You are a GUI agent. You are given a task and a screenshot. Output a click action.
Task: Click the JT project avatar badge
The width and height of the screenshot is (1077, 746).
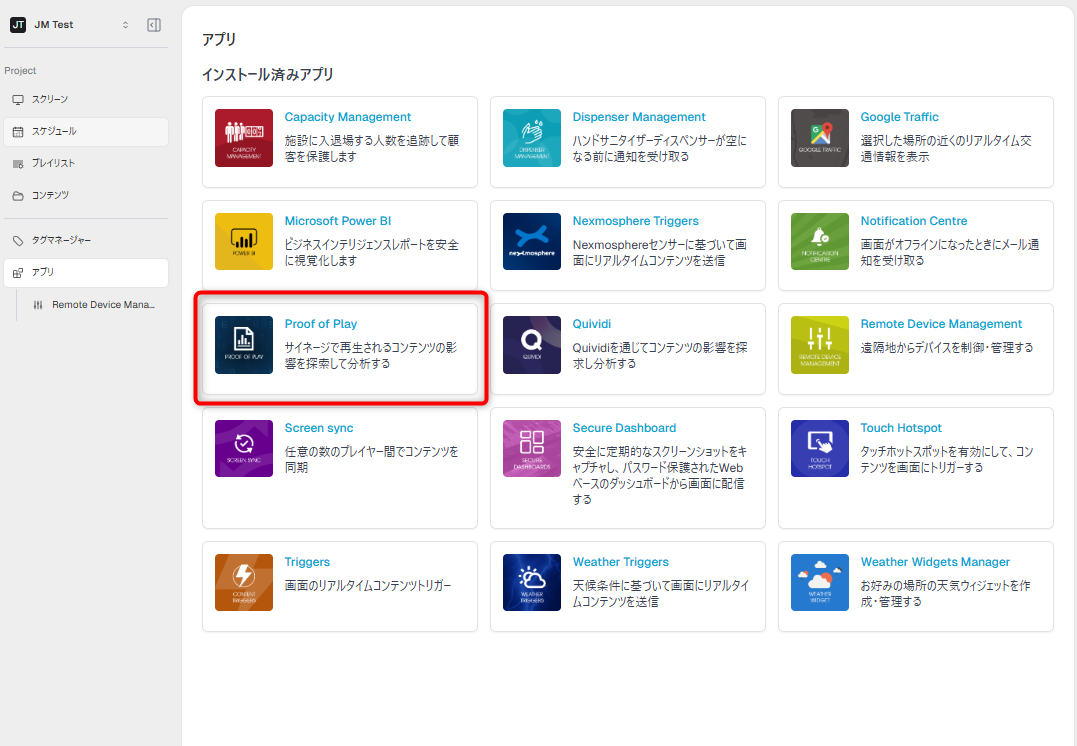(18, 25)
